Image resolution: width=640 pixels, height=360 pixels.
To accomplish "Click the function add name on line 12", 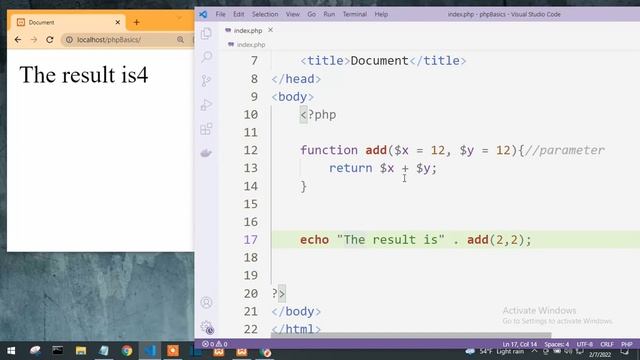I will click(x=376, y=150).
